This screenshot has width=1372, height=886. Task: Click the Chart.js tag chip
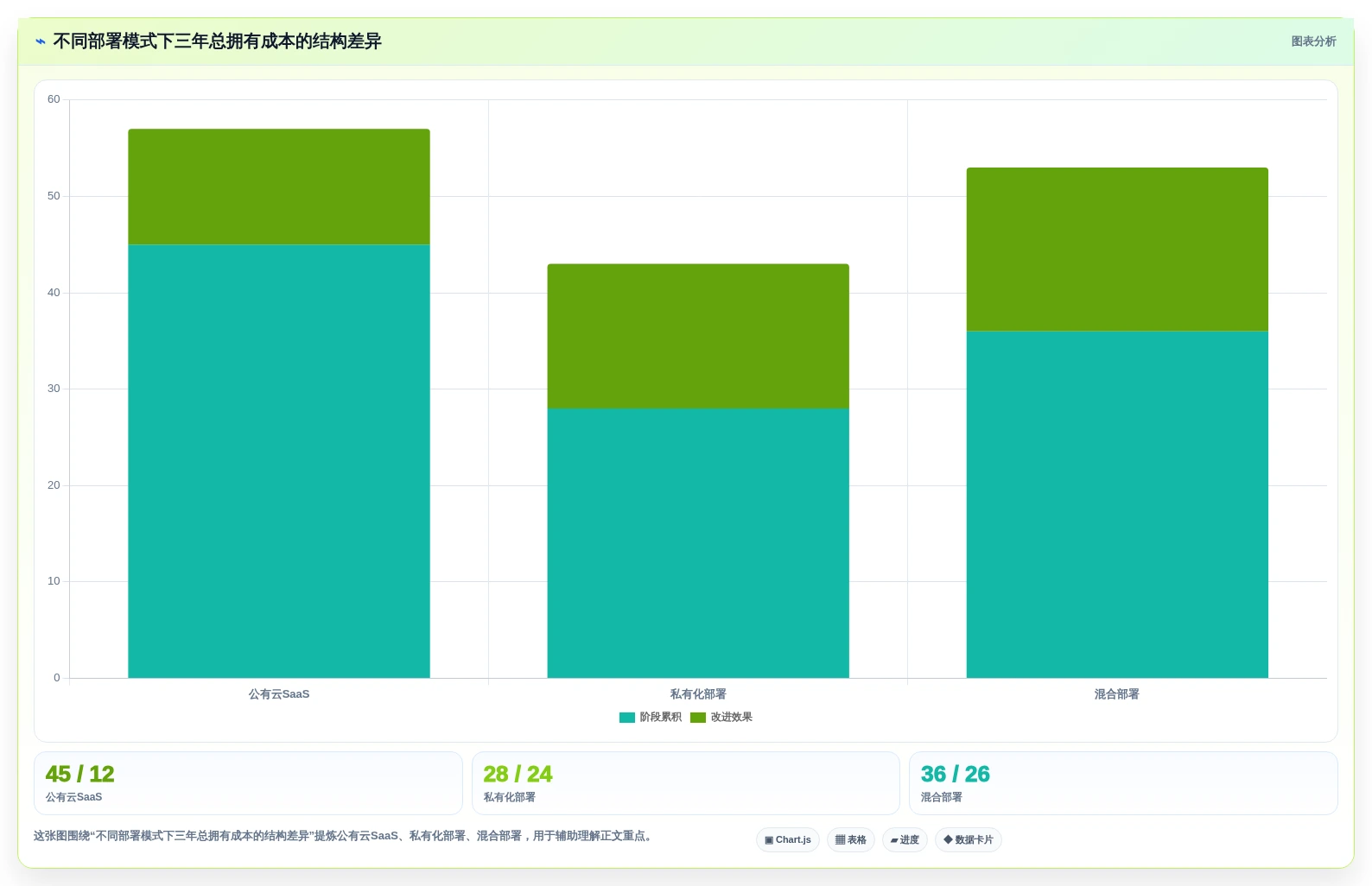tap(788, 839)
